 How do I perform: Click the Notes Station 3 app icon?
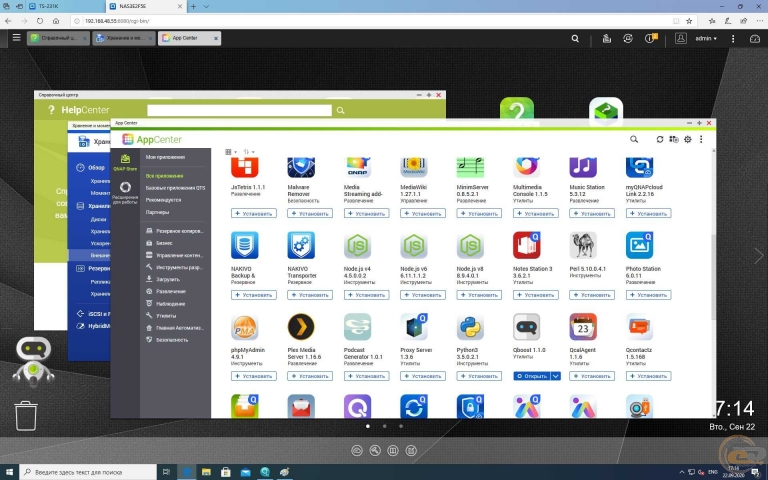527,245
